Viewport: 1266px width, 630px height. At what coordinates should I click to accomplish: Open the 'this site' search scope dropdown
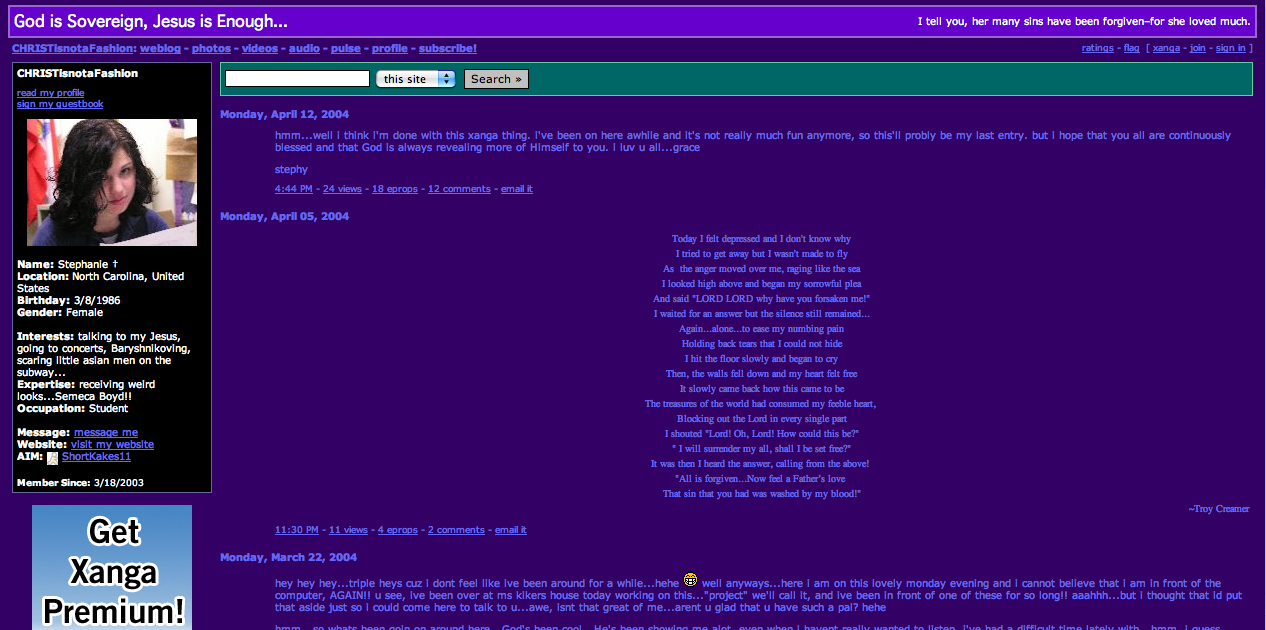pyautogui.click(x=415, y=77)
